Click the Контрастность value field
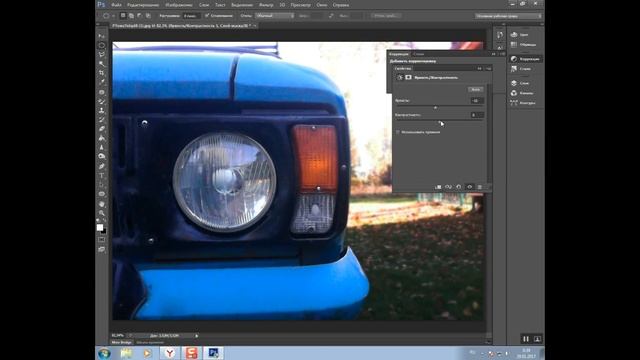 click(x=477, y=115)
